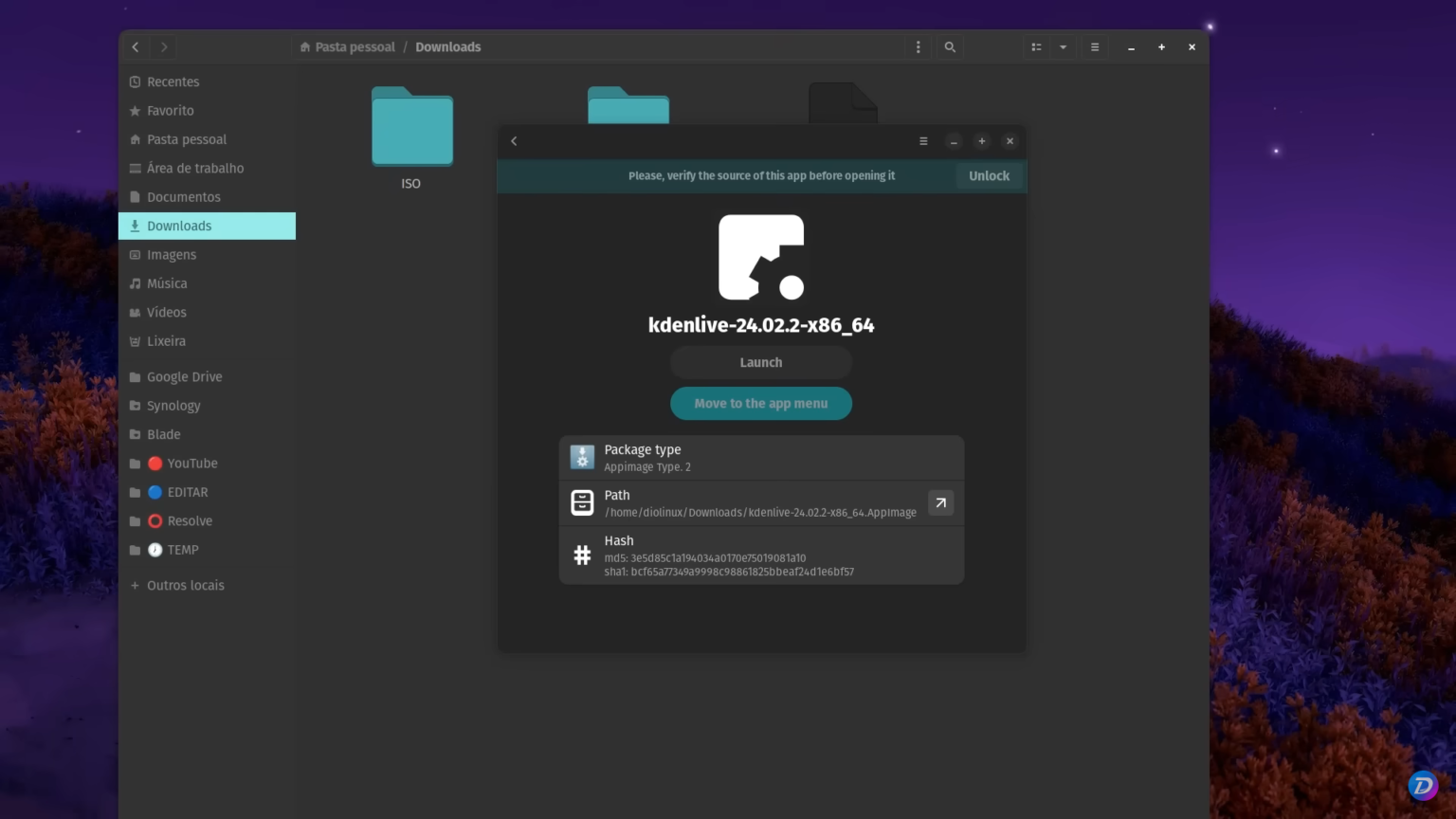
Task: Select Downloads in the sidebar
Action: (x=179, y=227)
